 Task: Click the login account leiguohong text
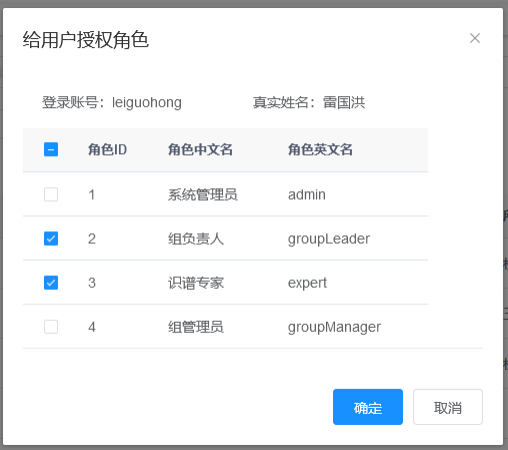pos(147,103)
